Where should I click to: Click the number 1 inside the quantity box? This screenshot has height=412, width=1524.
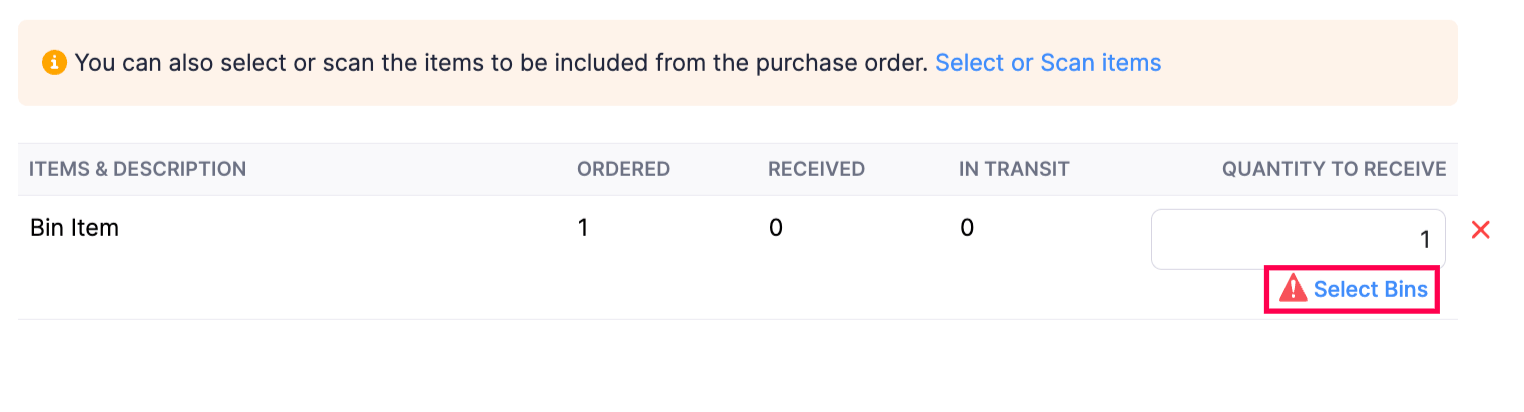pos(1425,240)
